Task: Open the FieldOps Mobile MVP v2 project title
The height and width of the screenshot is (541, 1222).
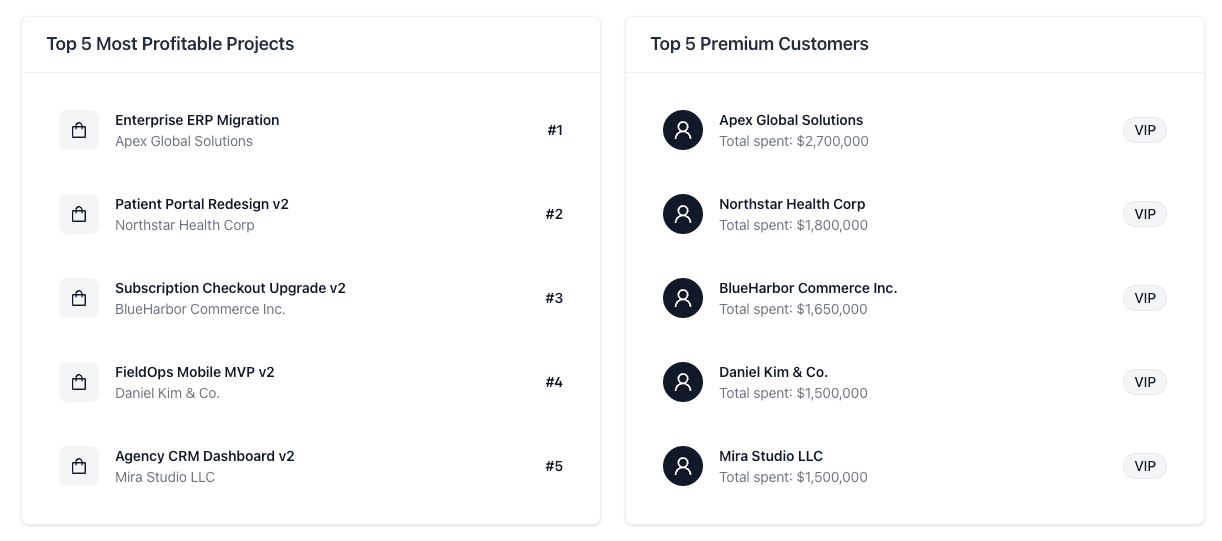Action: click(x=195, y=372)
